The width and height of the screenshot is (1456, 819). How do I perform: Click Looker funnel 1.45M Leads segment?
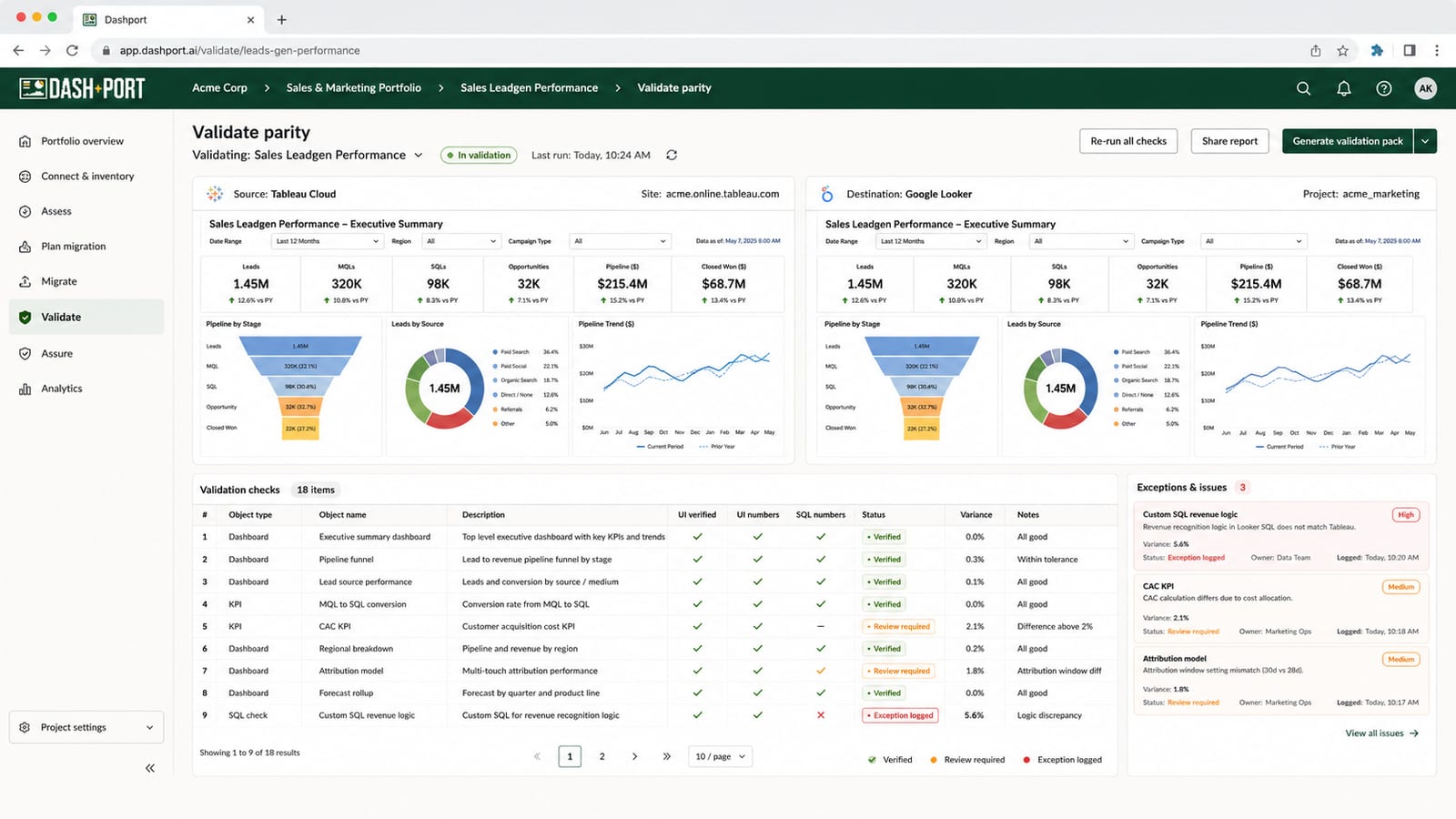(922, 346)
